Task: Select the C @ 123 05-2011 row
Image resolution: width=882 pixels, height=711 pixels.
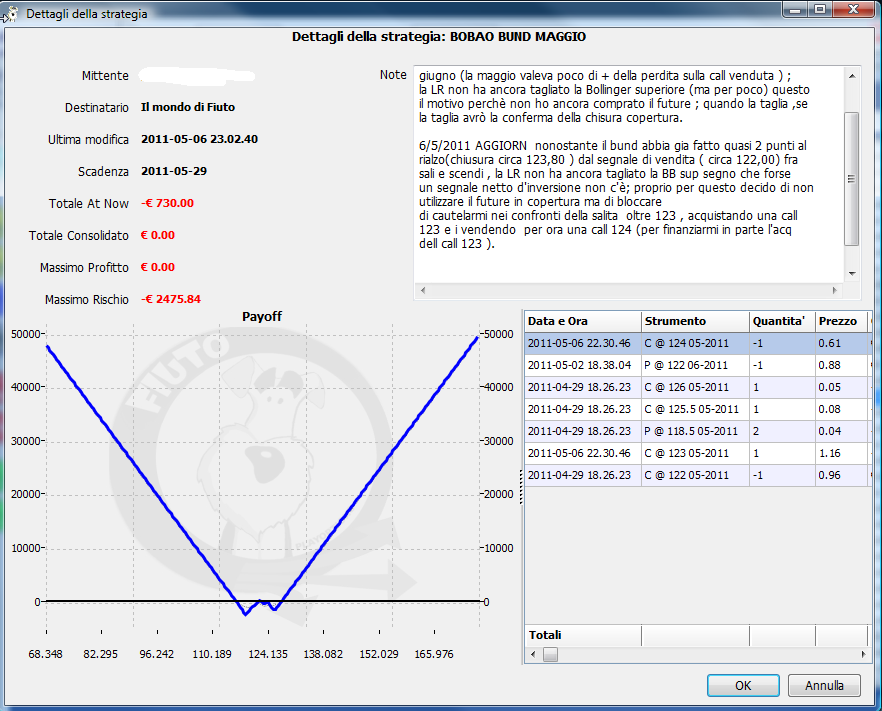Action: coord(698,453)
